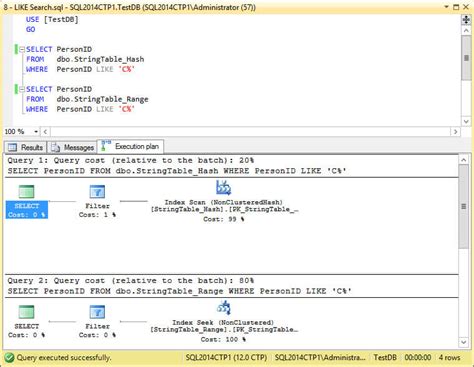Click the 'Cost: 100 %' label under Index Seek
This screenshot has height=367, width=474.
click(x=223, y=339)
